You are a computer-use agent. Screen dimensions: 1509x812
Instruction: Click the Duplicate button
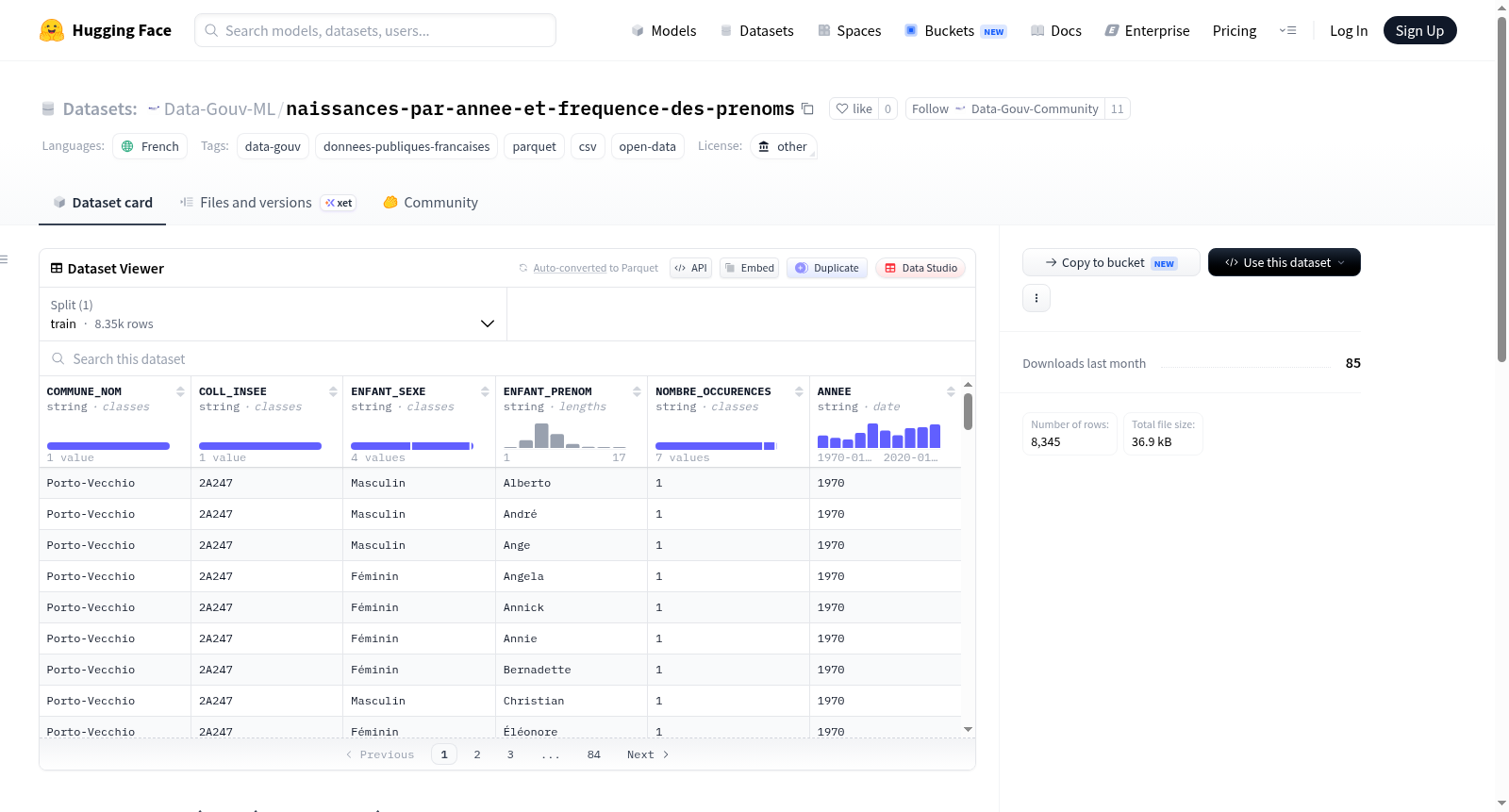click(827, 268)
